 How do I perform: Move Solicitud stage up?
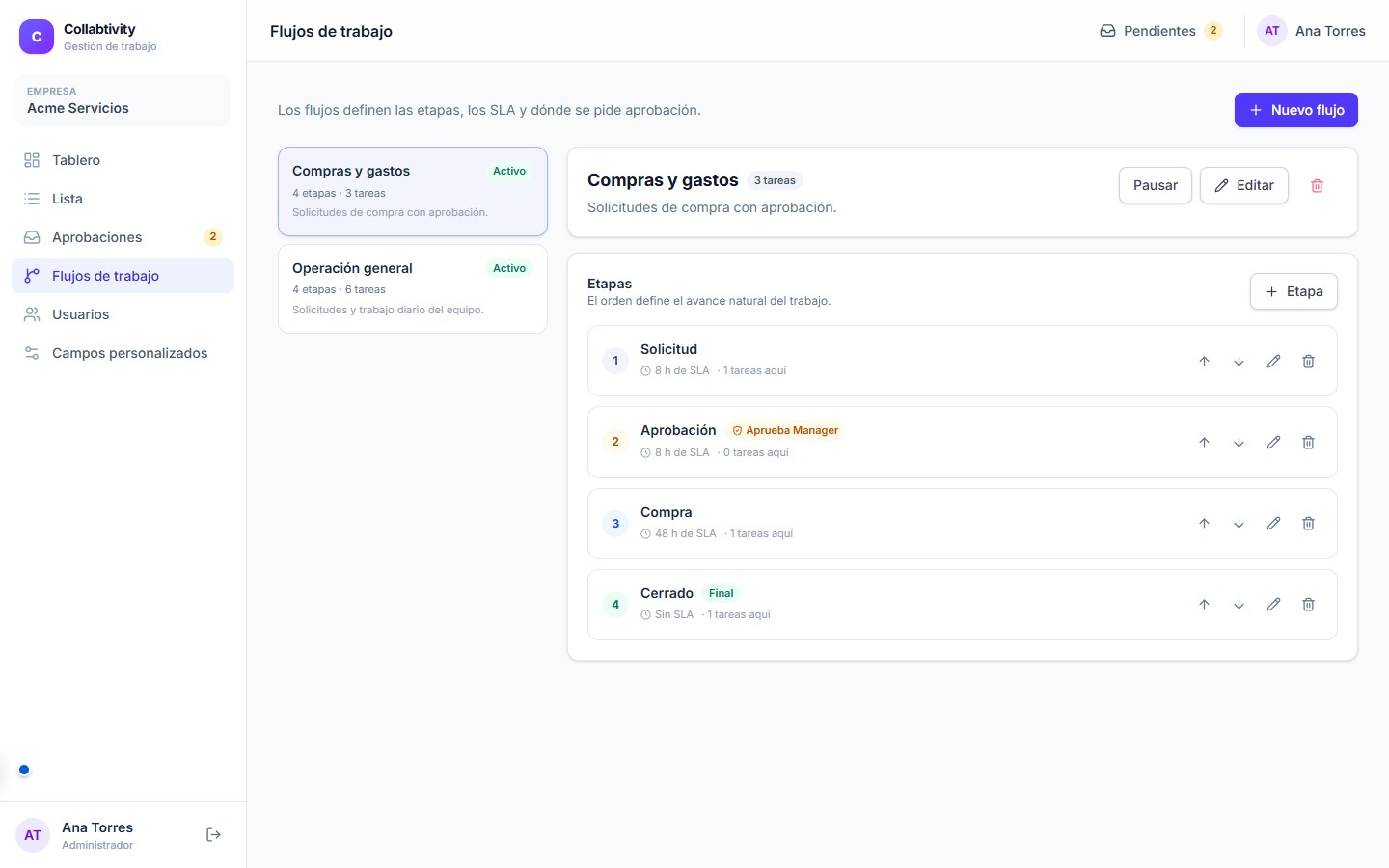pos(1204,361)
